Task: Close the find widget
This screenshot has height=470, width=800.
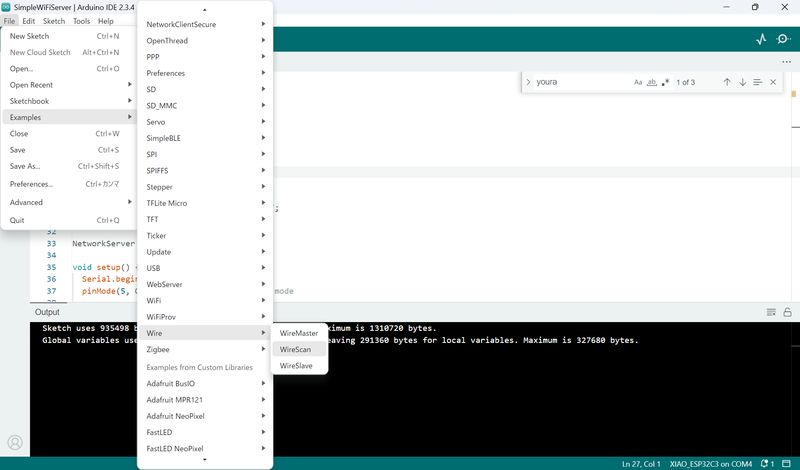Action: coord(773,82)
